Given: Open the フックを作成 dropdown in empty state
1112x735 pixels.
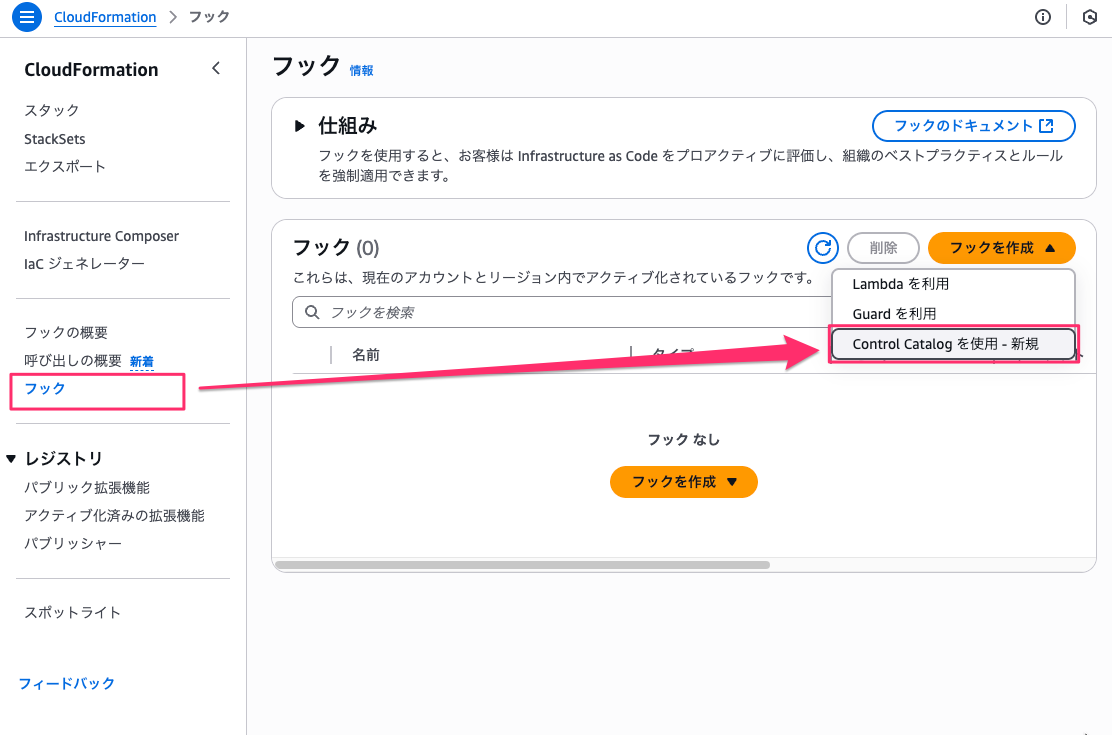Looking at the screenshot, I should pos(684,482).
